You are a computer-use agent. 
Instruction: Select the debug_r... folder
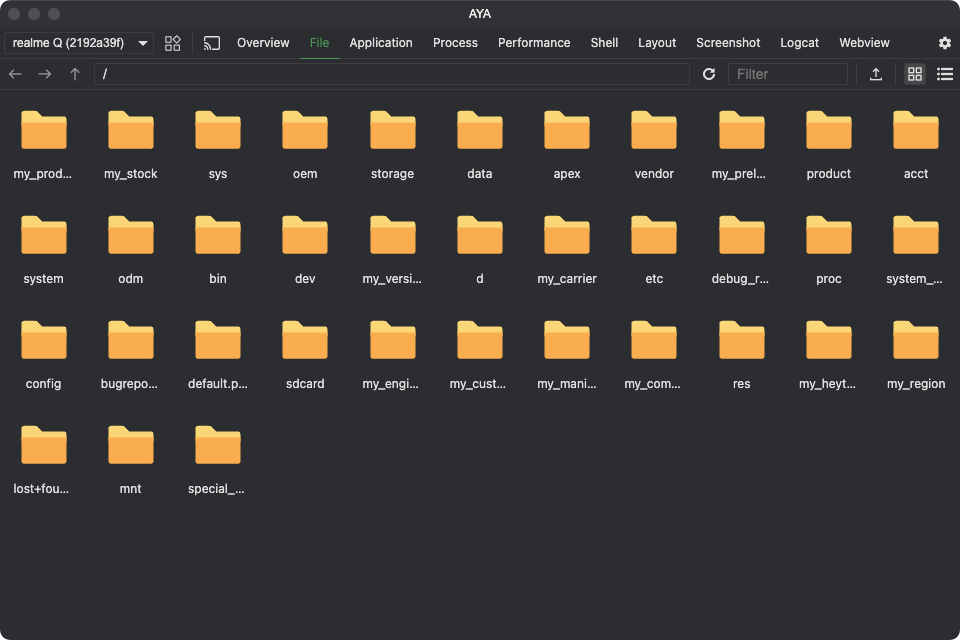tap(741, 250)
